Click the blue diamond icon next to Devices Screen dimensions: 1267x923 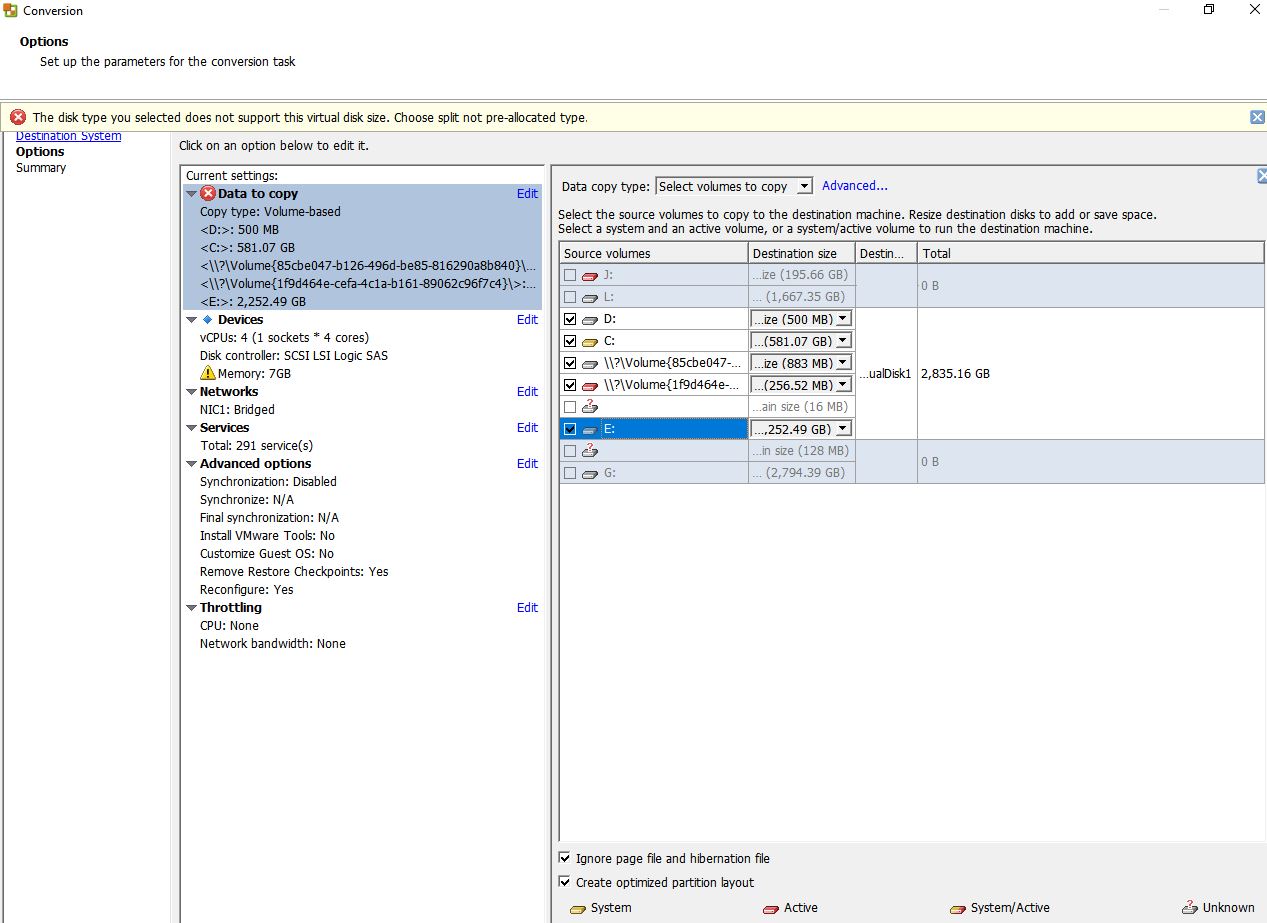(x=208, y=320)
